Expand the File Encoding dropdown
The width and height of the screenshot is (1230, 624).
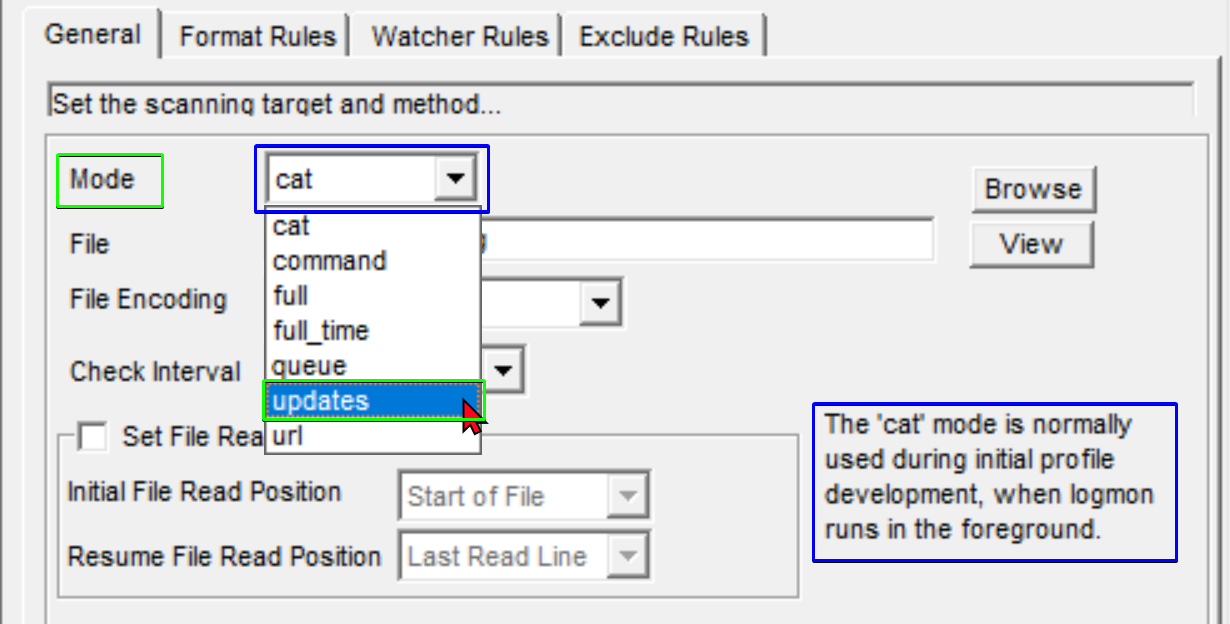pyautogui.click(x=600, y=302)
